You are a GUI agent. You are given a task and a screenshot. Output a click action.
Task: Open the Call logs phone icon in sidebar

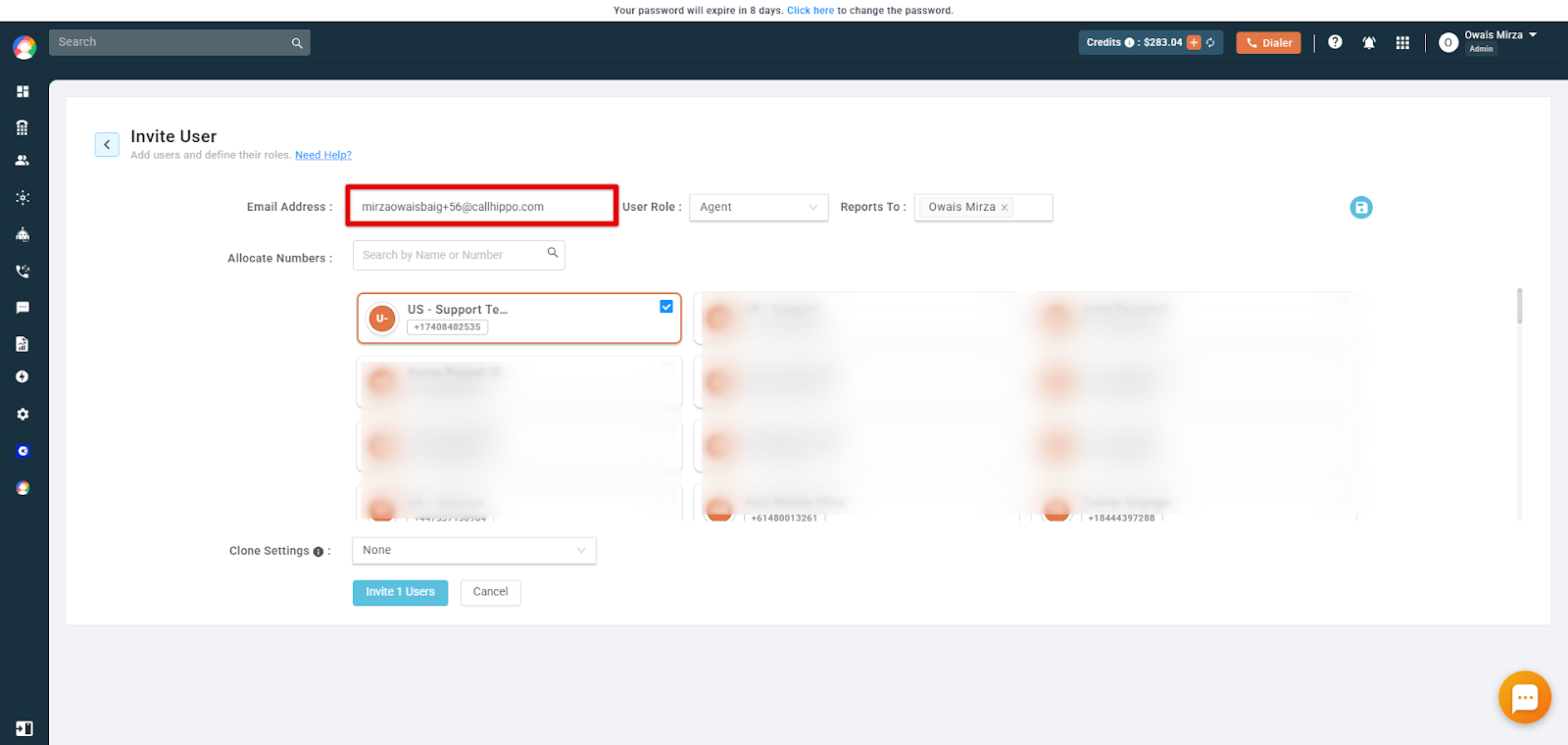click(23, 272)
